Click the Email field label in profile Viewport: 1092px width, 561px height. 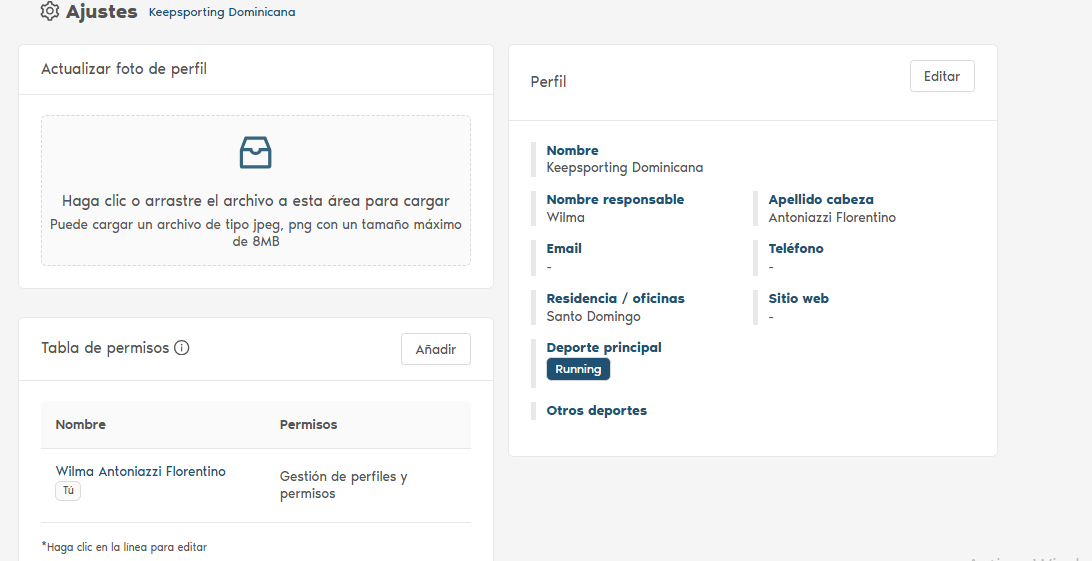[564, 248]
